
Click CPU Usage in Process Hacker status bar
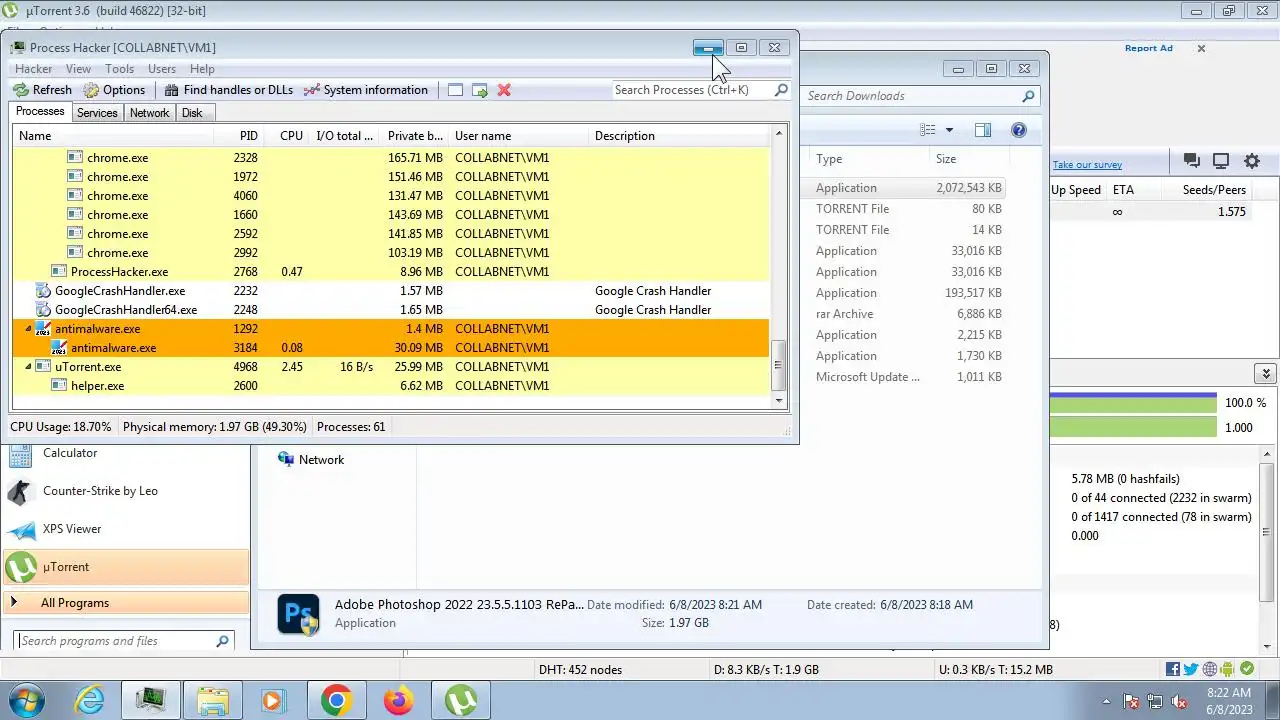[61, 427]
